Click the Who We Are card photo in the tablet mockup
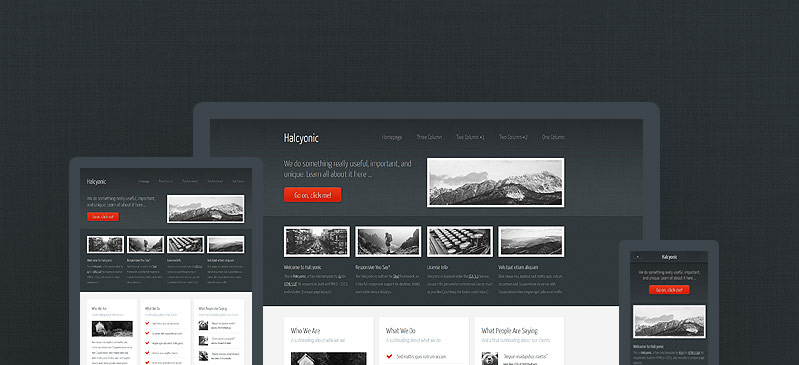 [112, 329]
